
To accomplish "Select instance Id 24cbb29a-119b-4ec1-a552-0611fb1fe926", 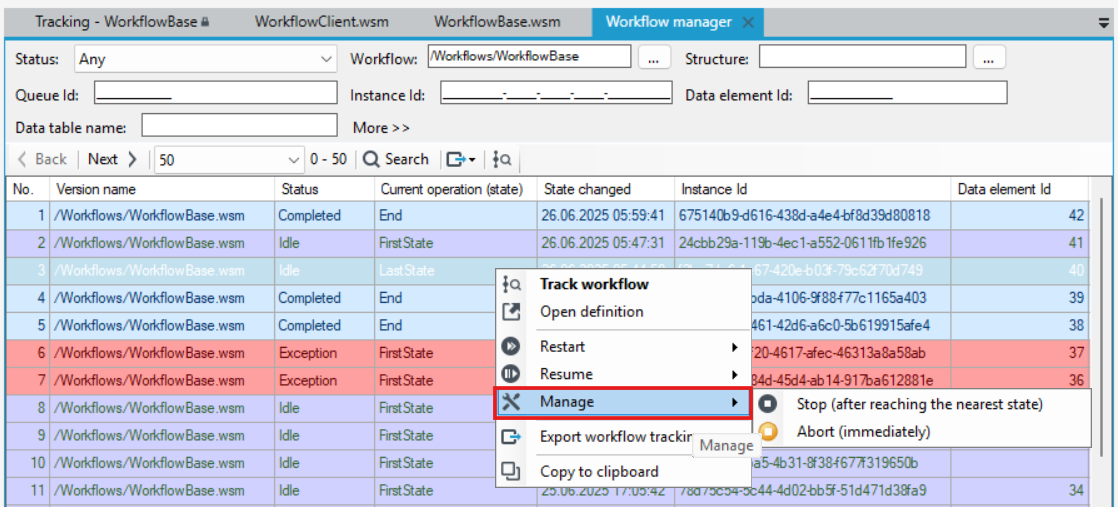I will point(813,243).
